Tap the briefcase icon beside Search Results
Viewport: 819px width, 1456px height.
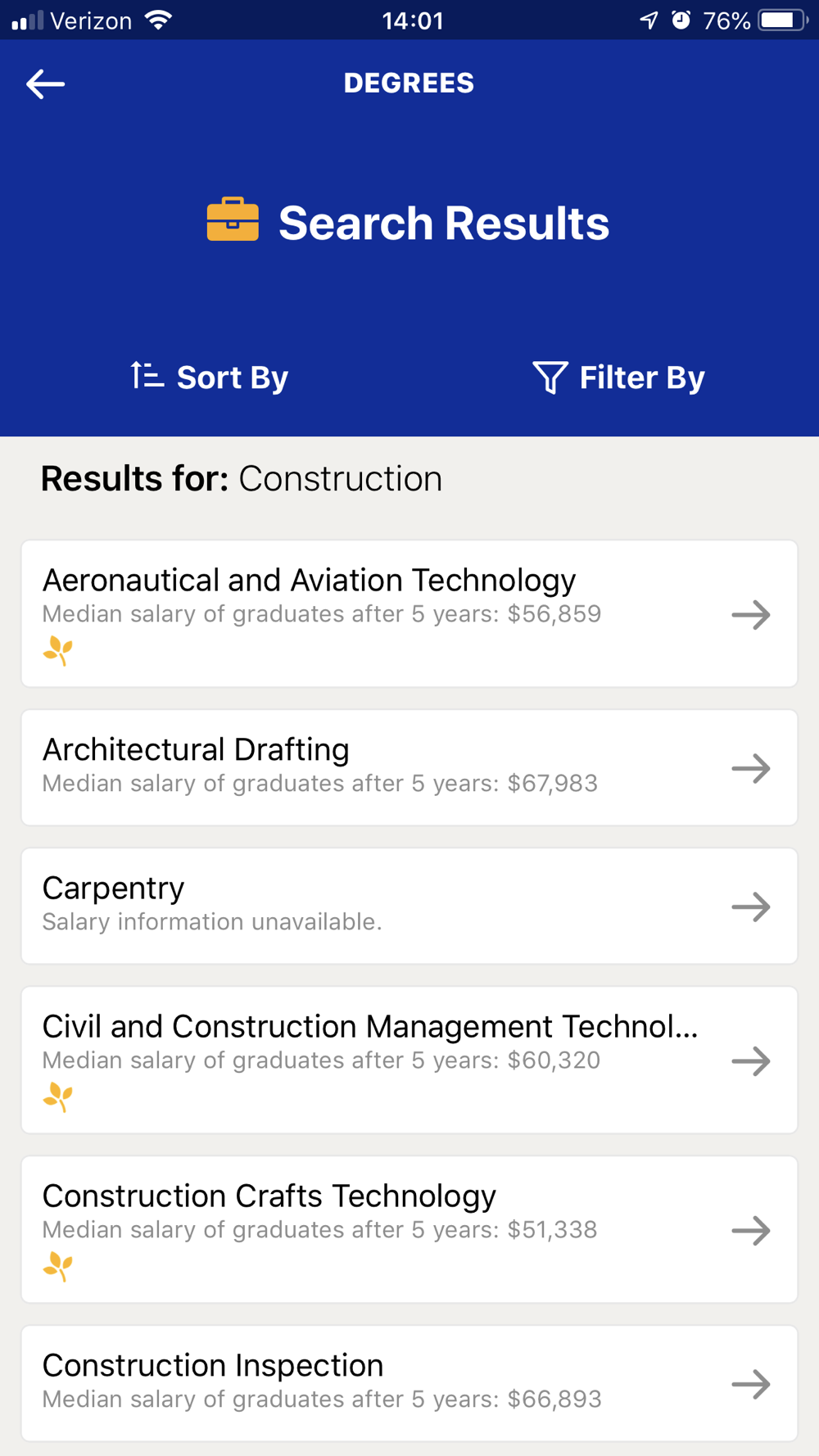pos(233,220)
